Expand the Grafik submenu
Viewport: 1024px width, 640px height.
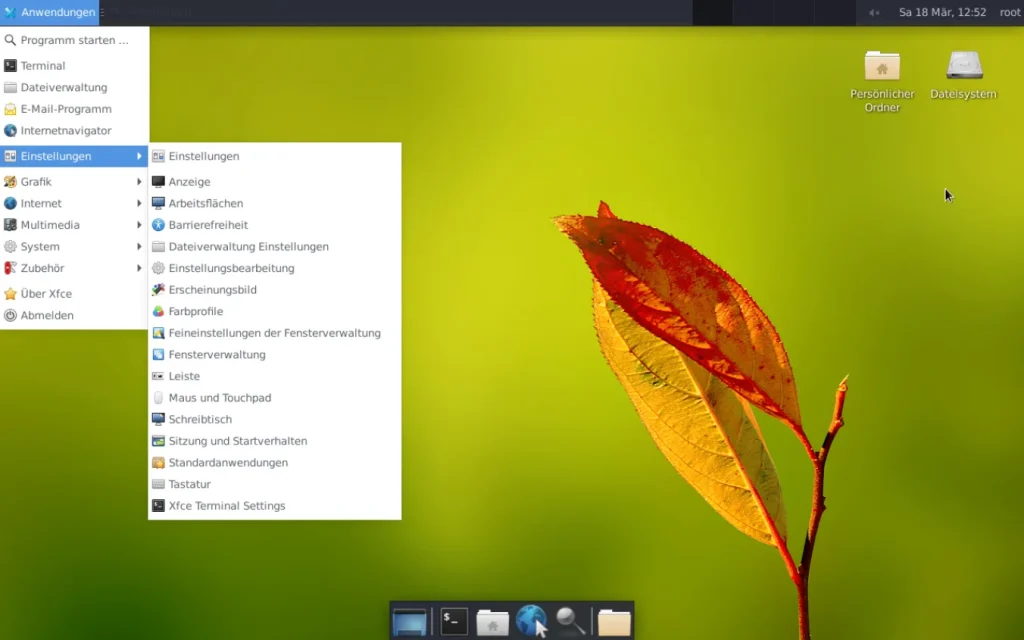(40, 181)
